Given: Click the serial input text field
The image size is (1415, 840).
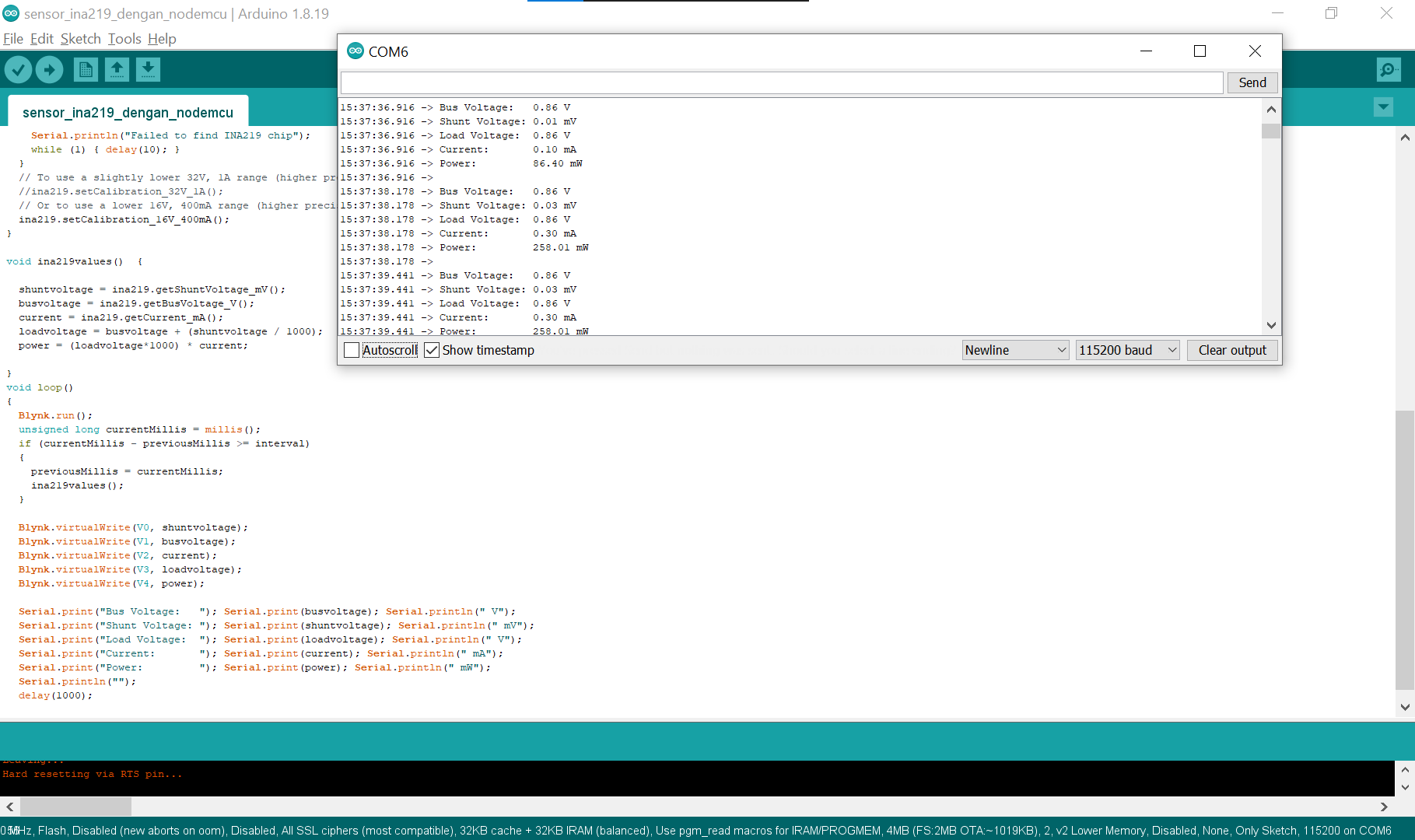Looking at the screenshot, I should click(782, 82).
